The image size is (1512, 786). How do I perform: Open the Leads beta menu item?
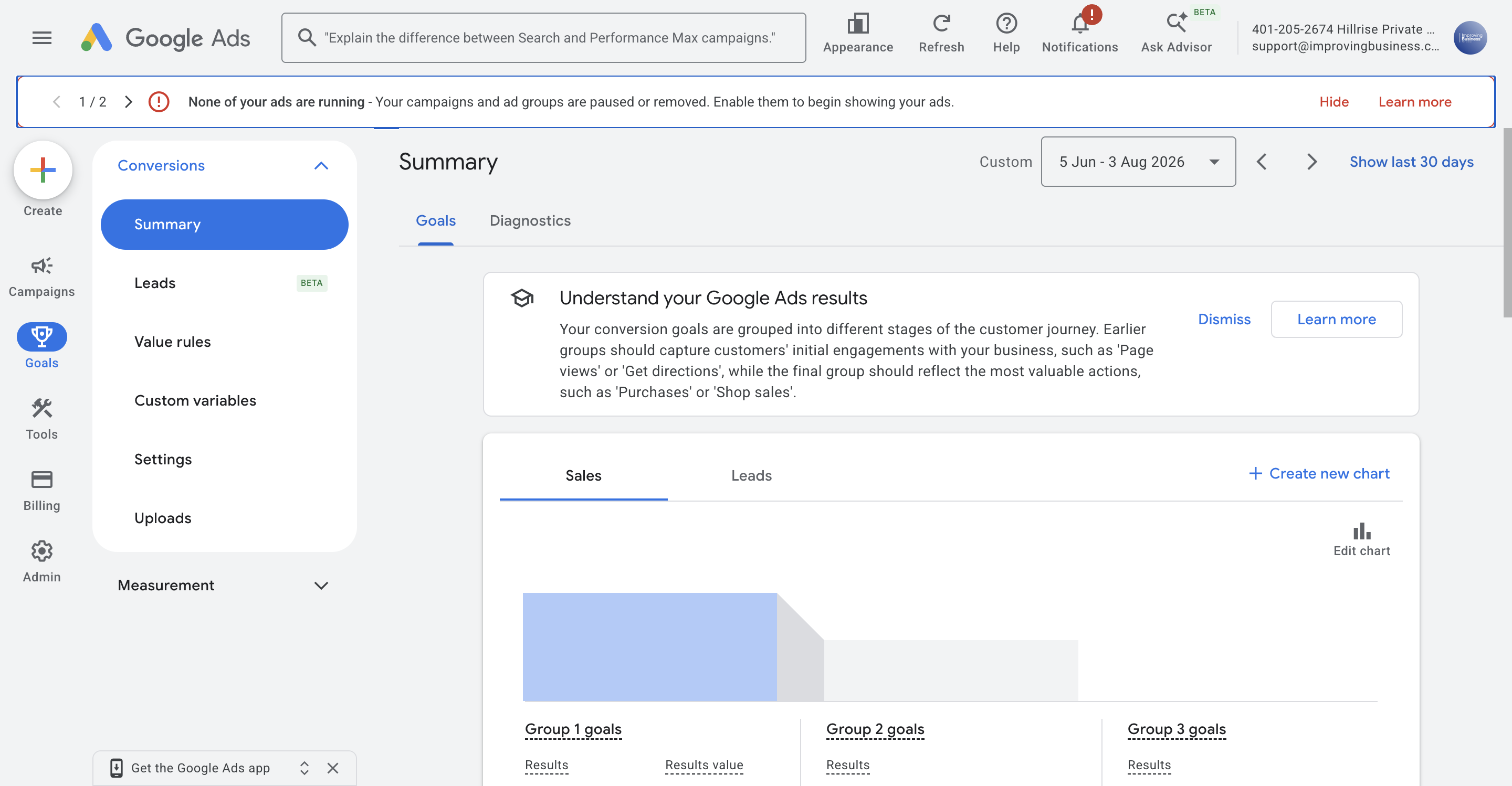click(224, 283)
